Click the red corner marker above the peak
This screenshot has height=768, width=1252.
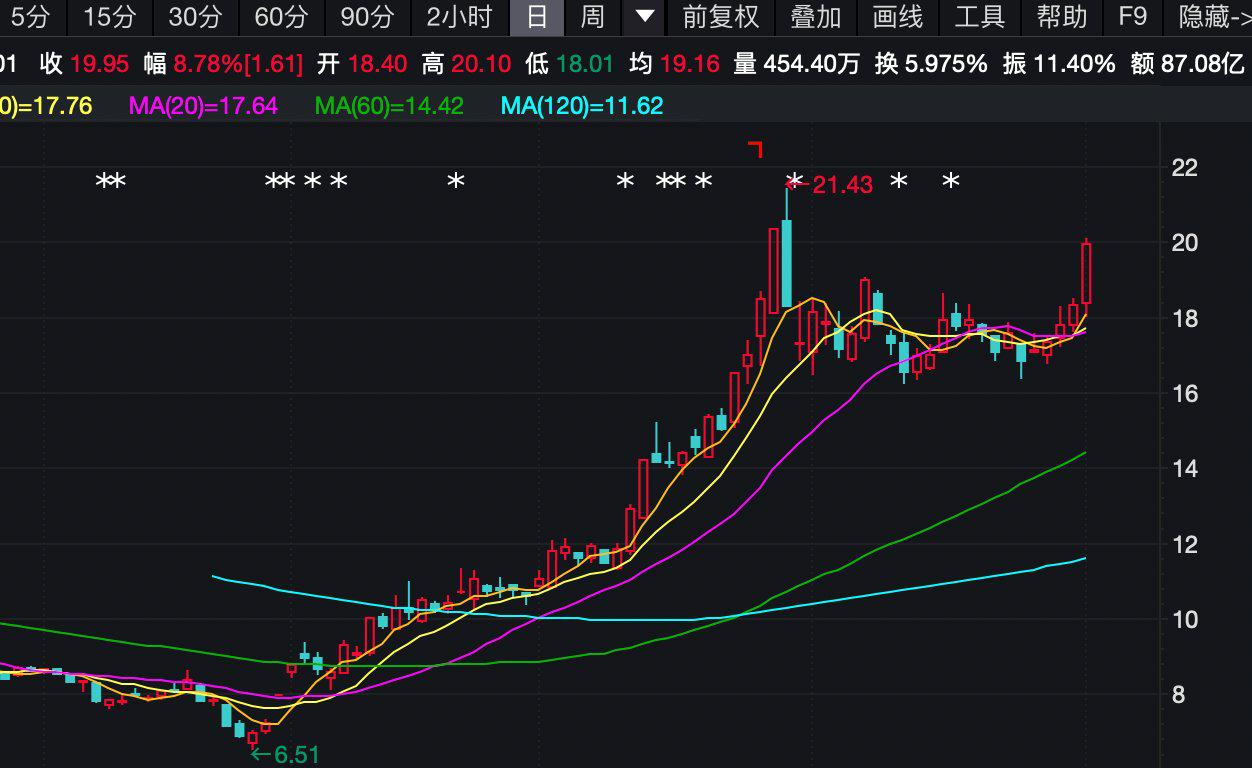coord(756,150)
